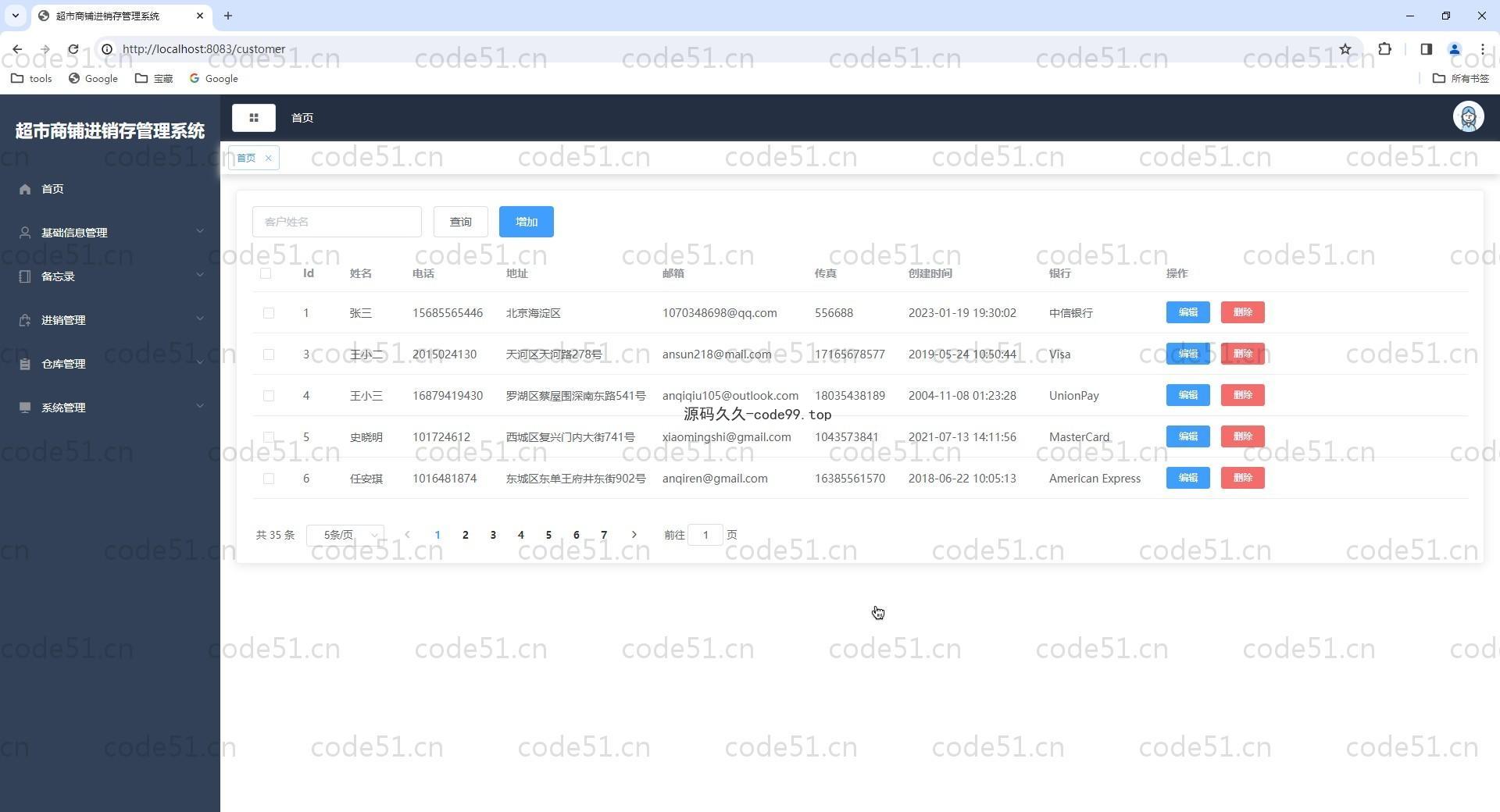1500x812 pixels.
Task: Open the 5条/页 page size dropdown
Action: point(345,535)
